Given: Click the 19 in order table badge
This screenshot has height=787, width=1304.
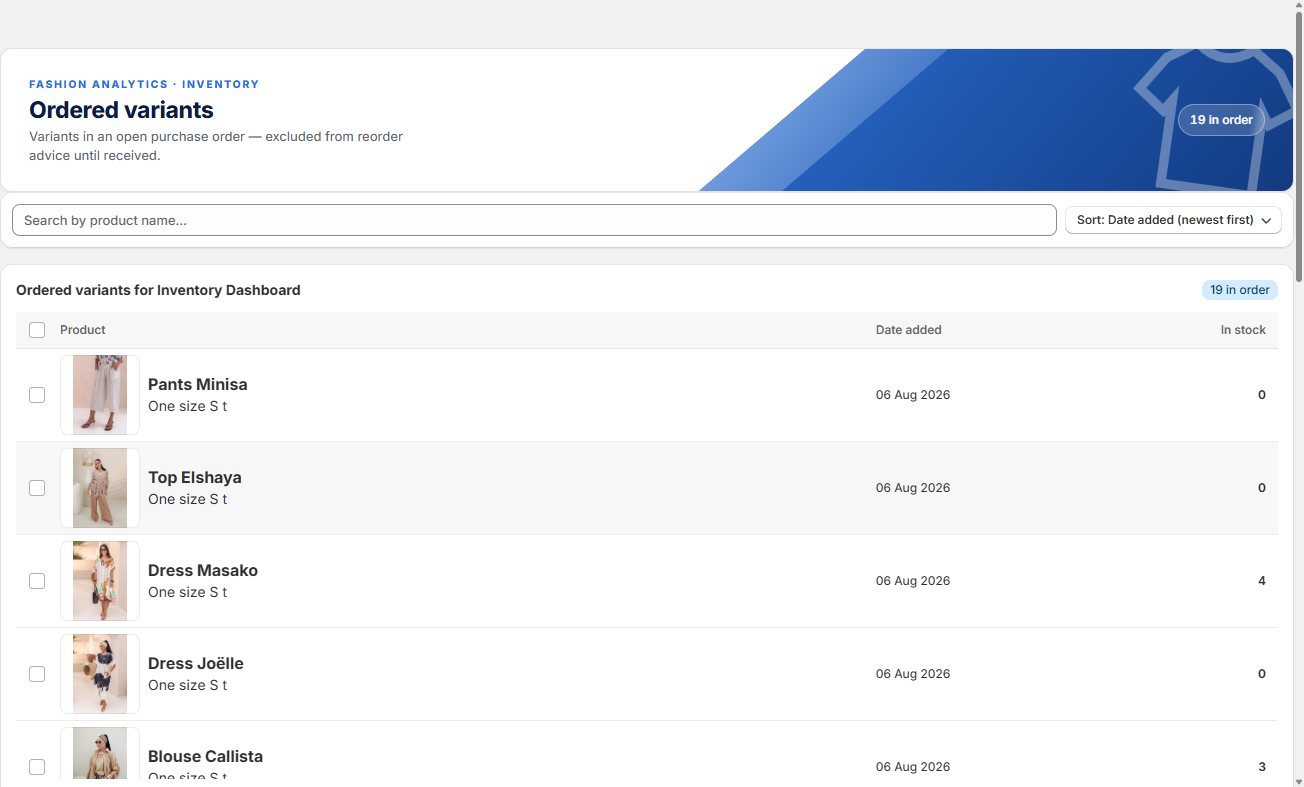Looking at the screenshot, I should tap(1240, 290).
